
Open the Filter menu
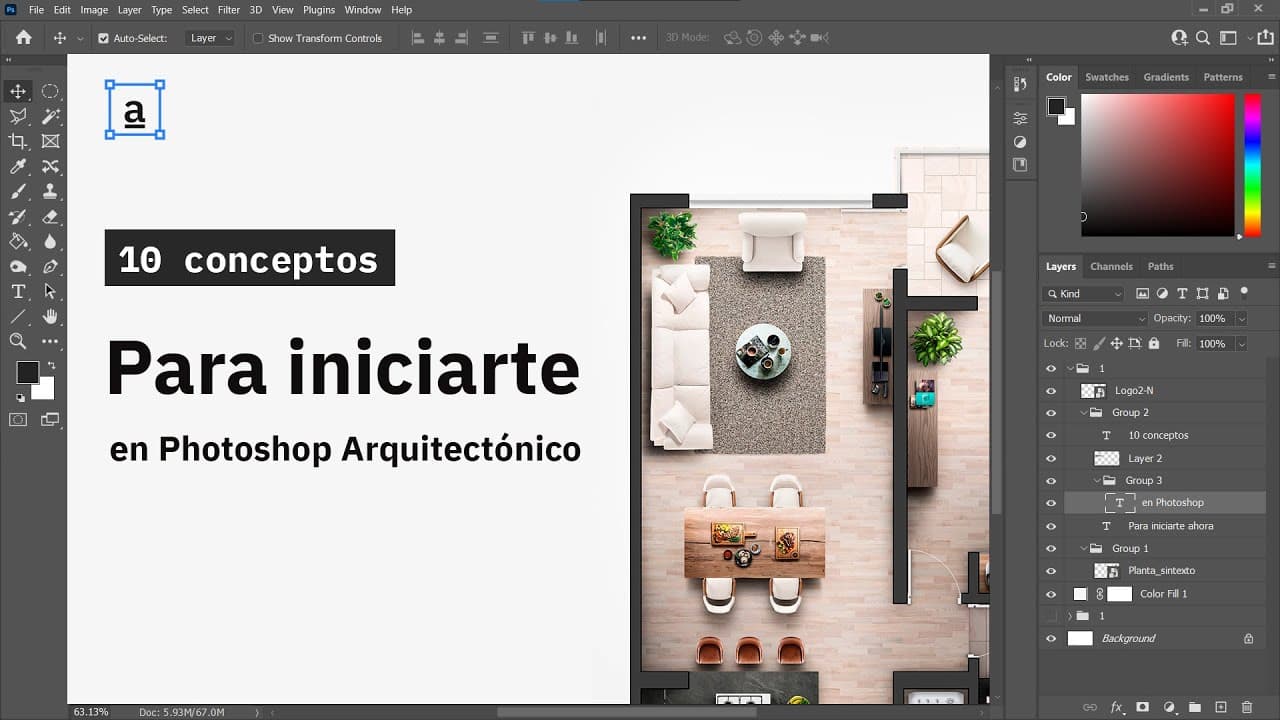coord(228,10)
